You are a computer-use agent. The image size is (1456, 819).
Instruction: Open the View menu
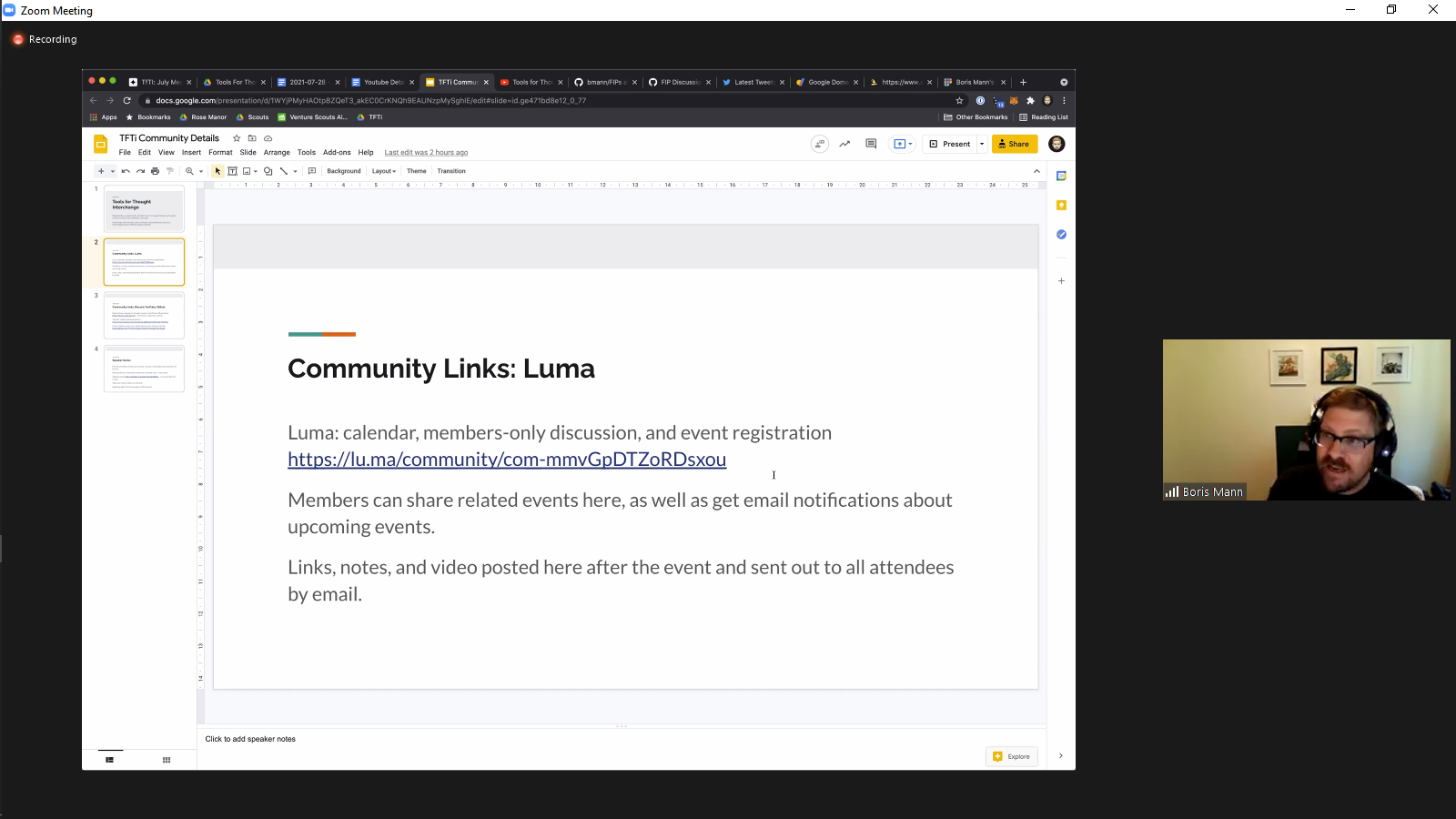[167, 153]
